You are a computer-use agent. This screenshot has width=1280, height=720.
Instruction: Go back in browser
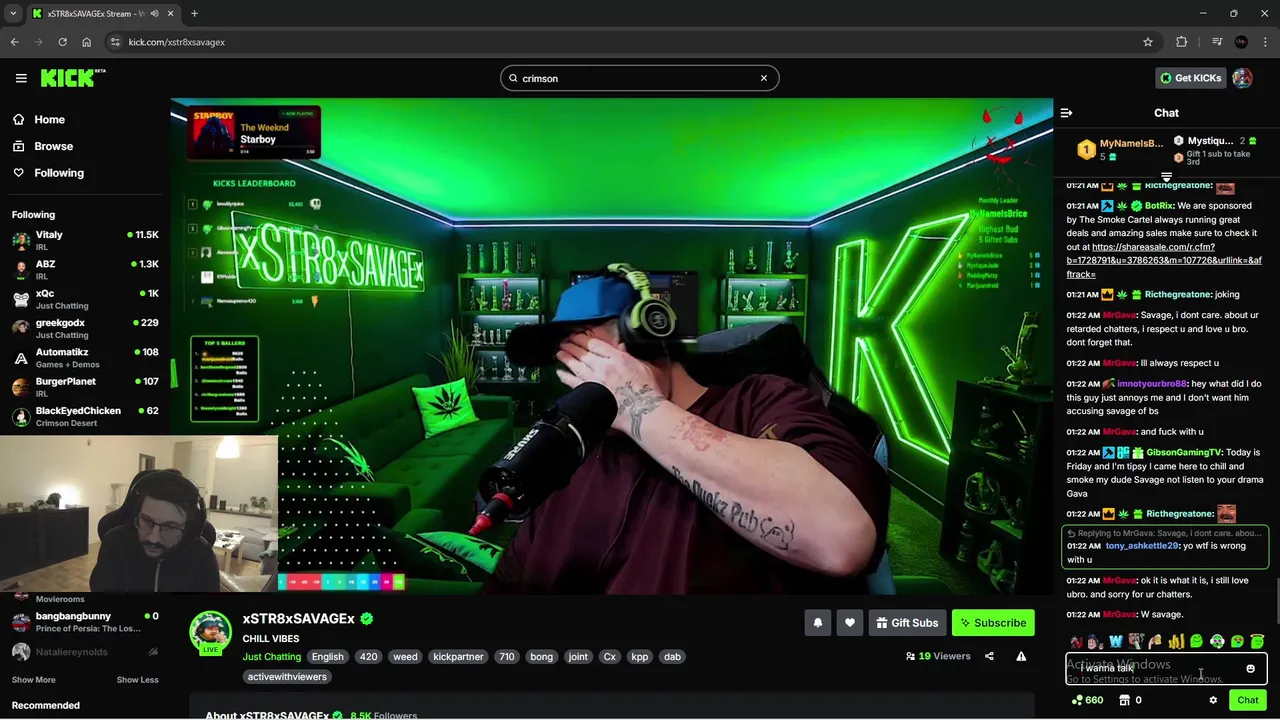pos(14,42)
